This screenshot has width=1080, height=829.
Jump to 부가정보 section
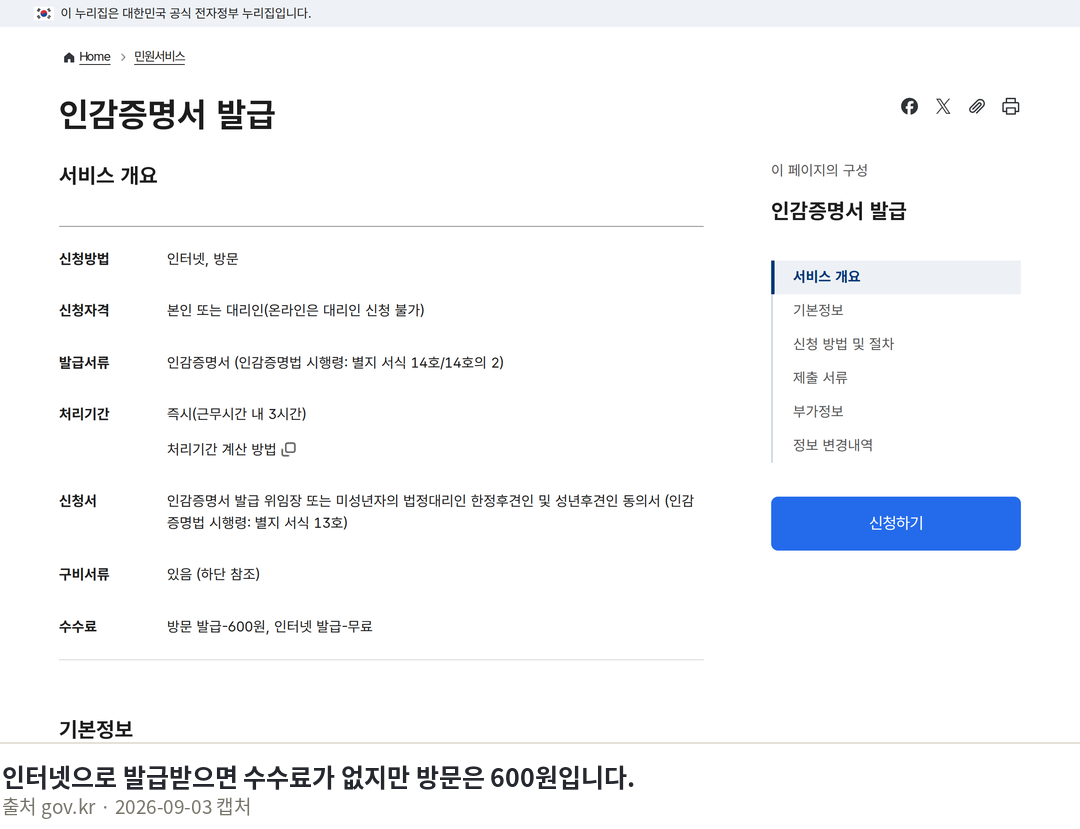[818, 412]
